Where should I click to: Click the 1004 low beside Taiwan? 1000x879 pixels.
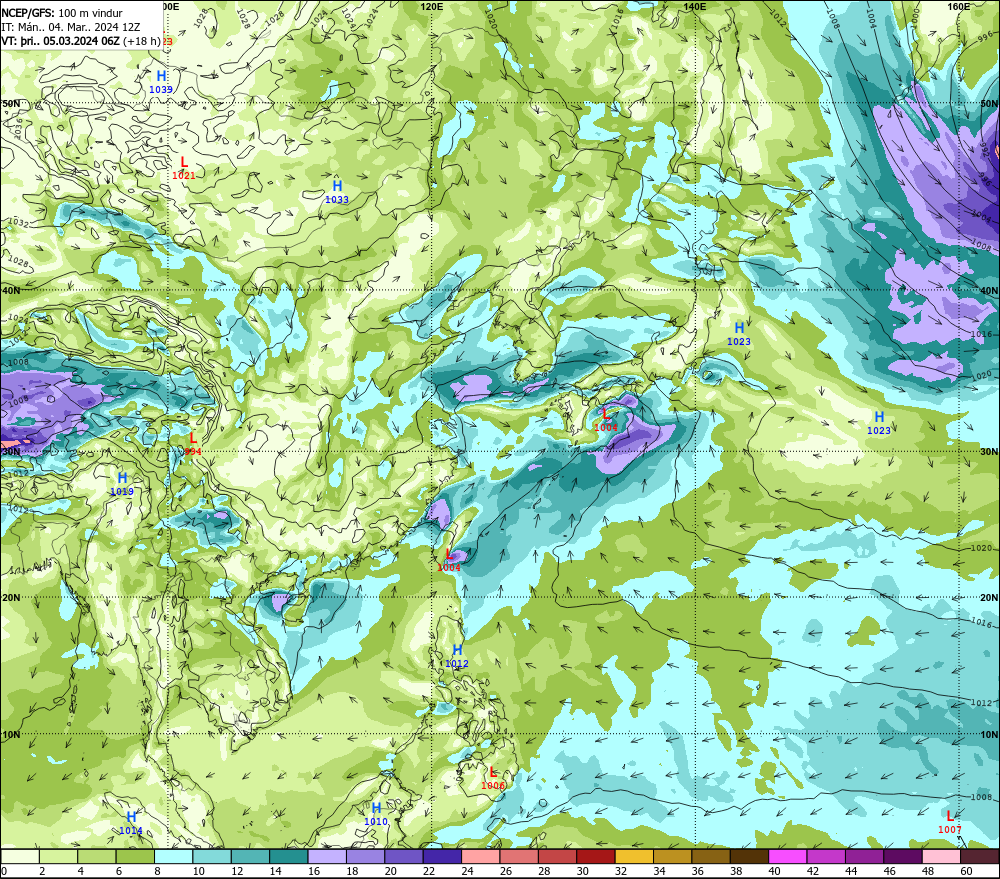tap(449, 561)
